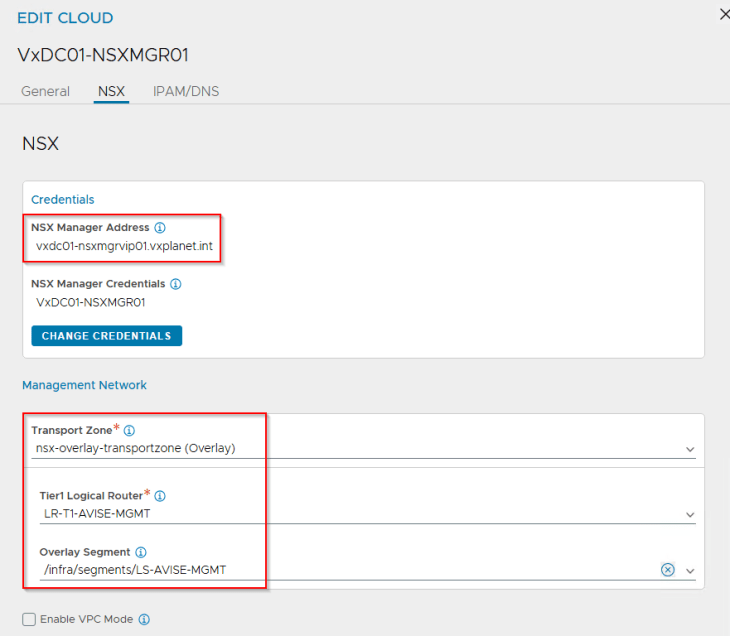
Task: Open the IPAM/DNS tab
Action: (x=186, y=91)
